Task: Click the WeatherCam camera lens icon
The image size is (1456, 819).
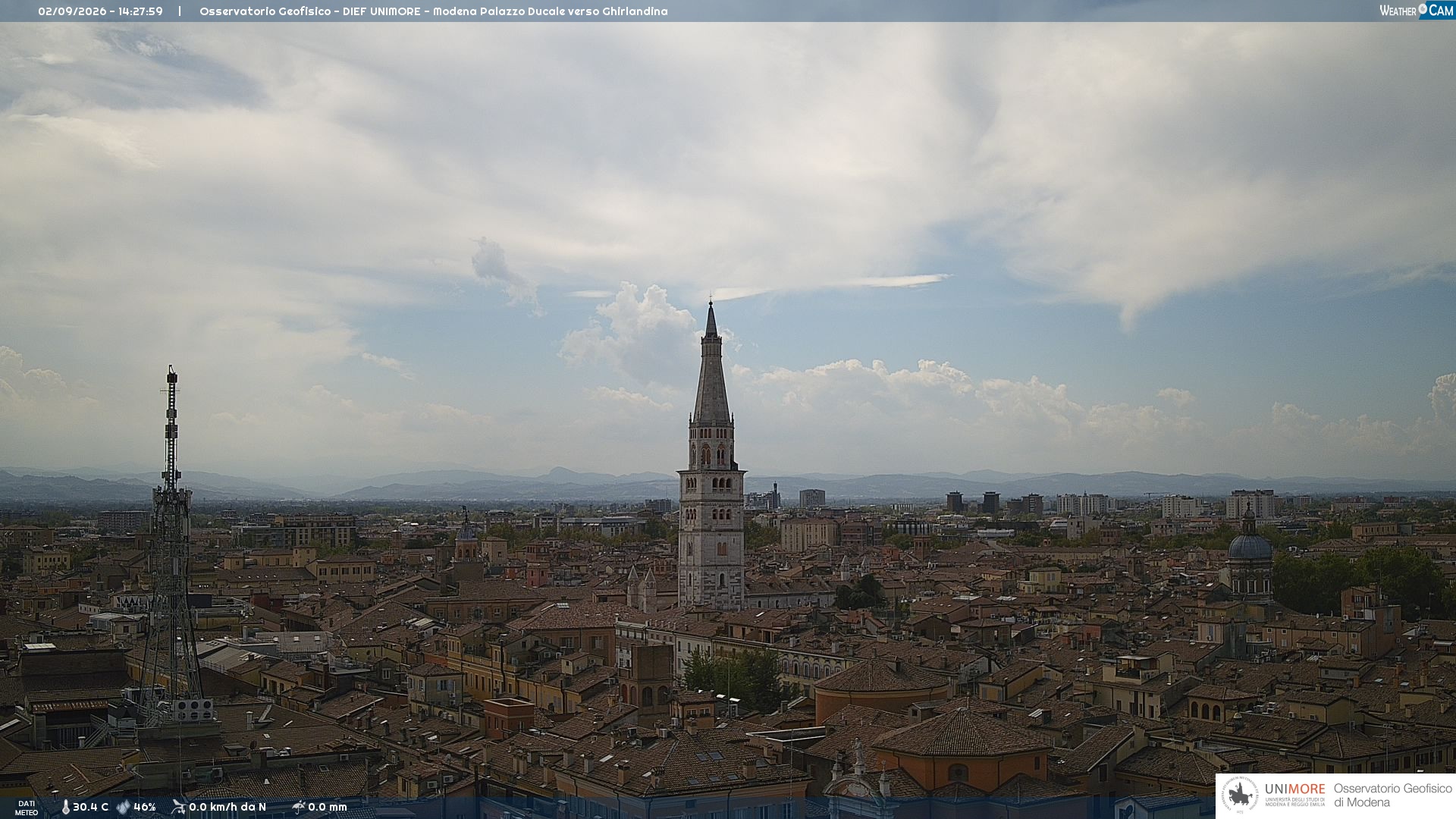Action: [1423, 10]
